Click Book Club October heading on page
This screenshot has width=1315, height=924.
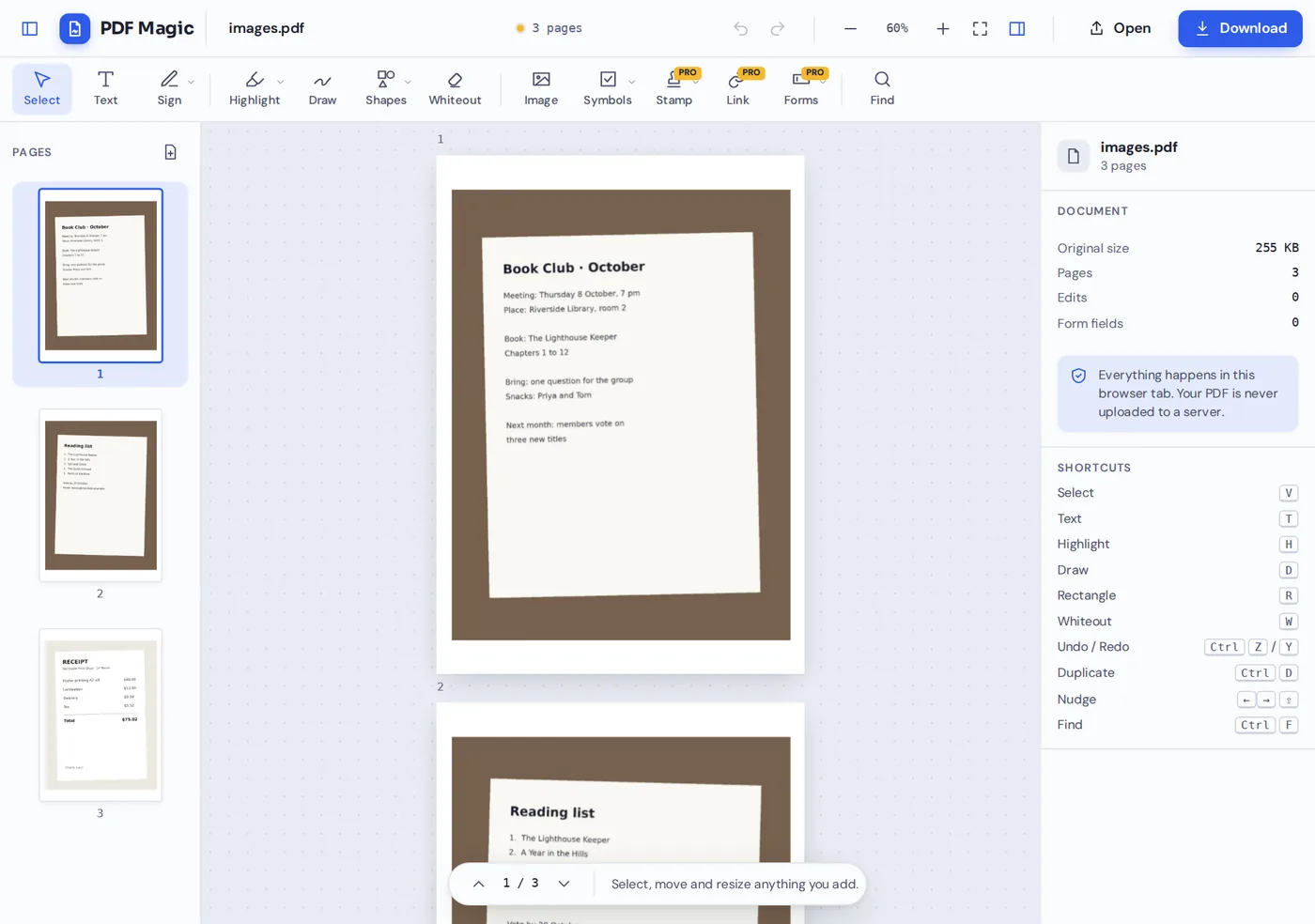[574, 268]
